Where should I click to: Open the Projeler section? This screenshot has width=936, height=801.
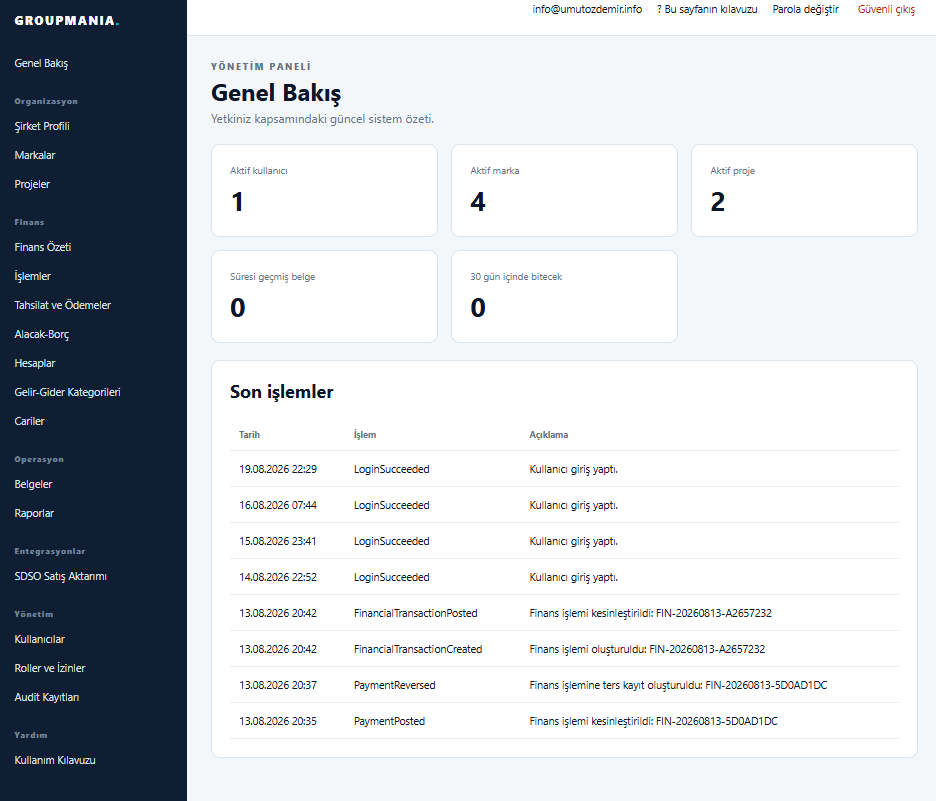[x=32, y=184]
